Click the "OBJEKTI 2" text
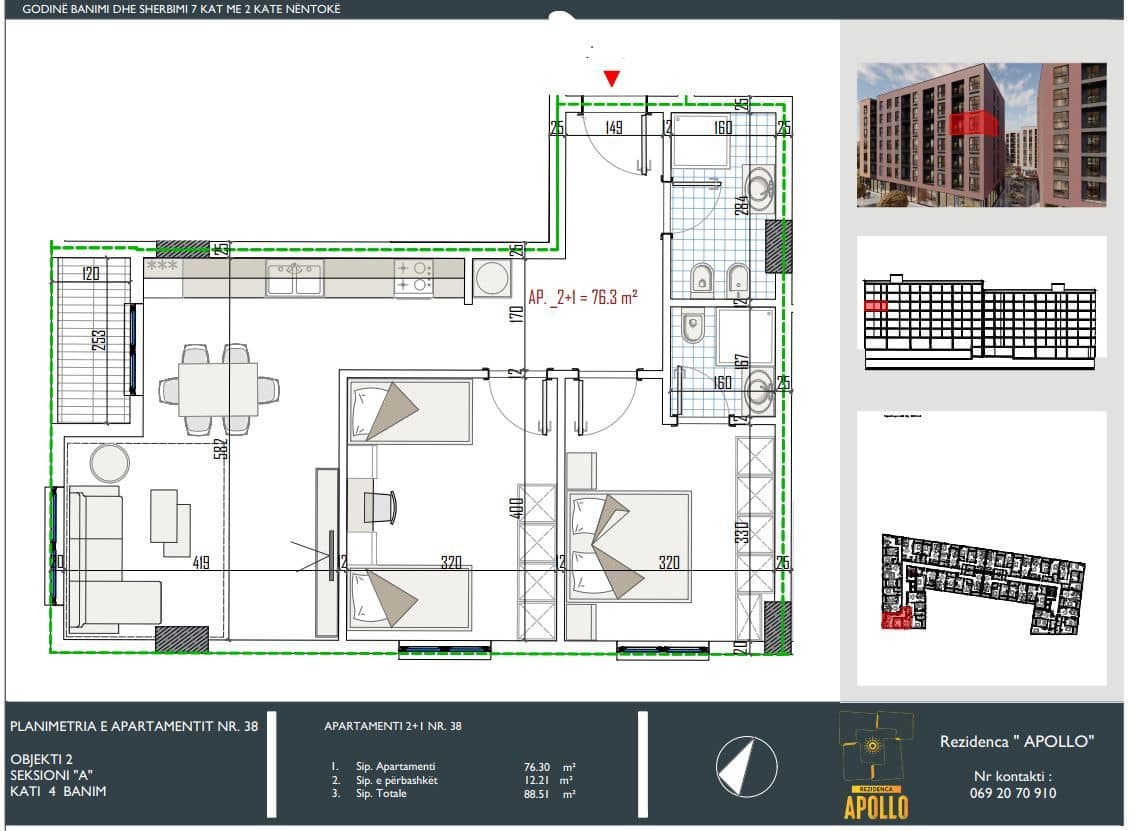The height and width of the screenshot is (831, 1139). point(41,759)
